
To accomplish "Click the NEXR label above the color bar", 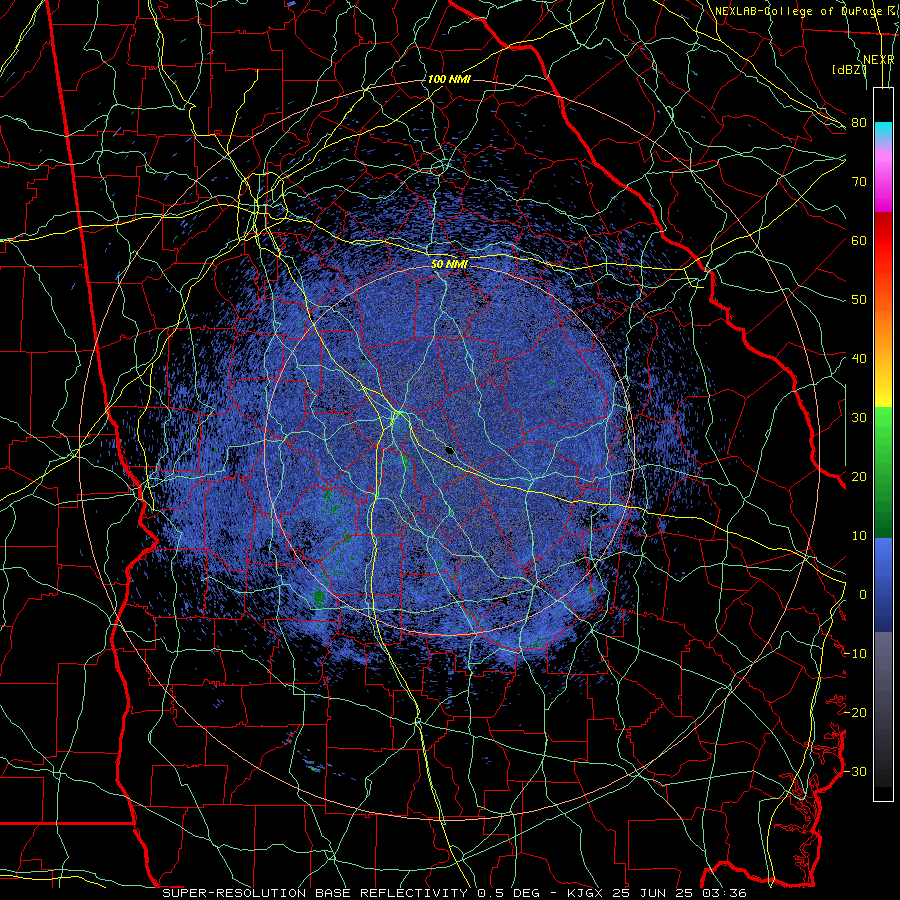I will (x=879, y=60).
